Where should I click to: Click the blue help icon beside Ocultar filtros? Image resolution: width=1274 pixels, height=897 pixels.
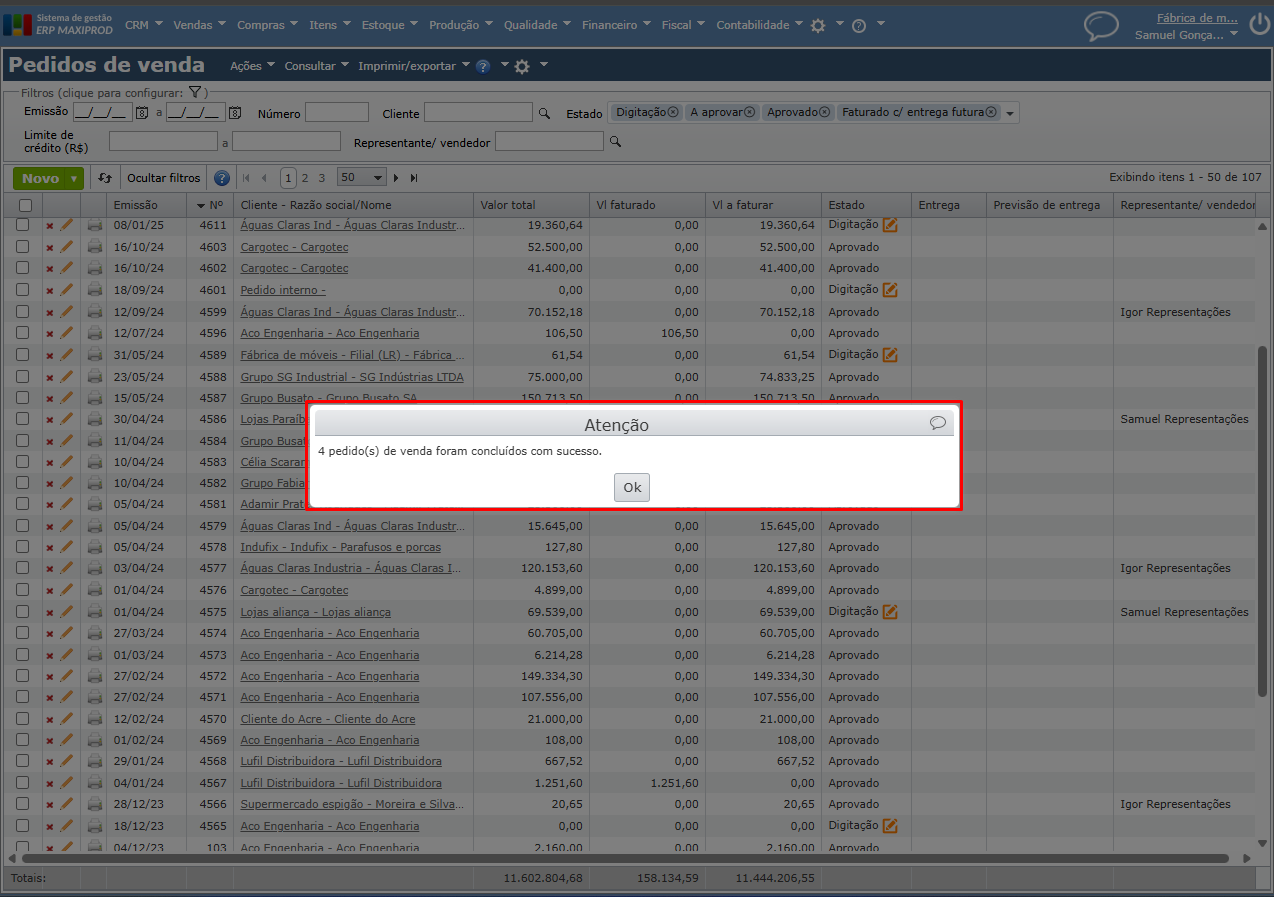[222, 178]
